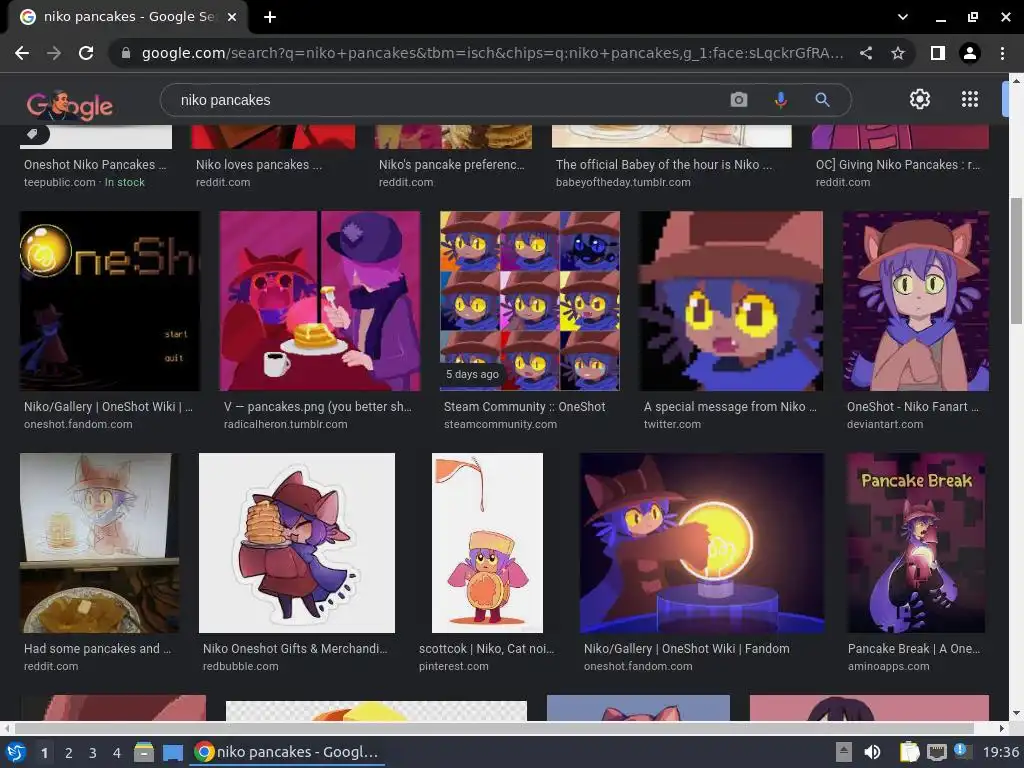1024x768 pixels.
Task: Open the system start menu icon
Action: click(x=15, y=752)
